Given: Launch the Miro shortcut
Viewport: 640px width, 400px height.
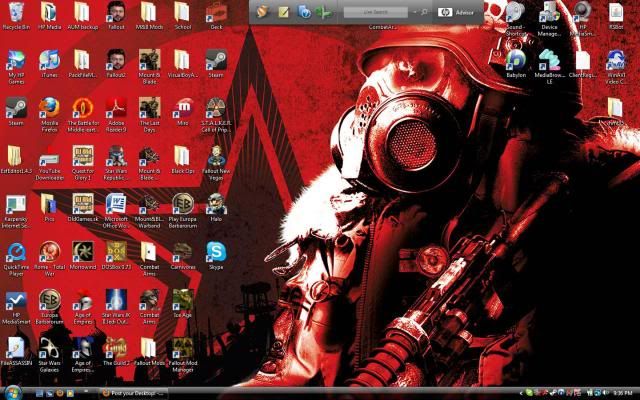Looking at the screenshot, I should pyautogui.click(x=182, y=111).
